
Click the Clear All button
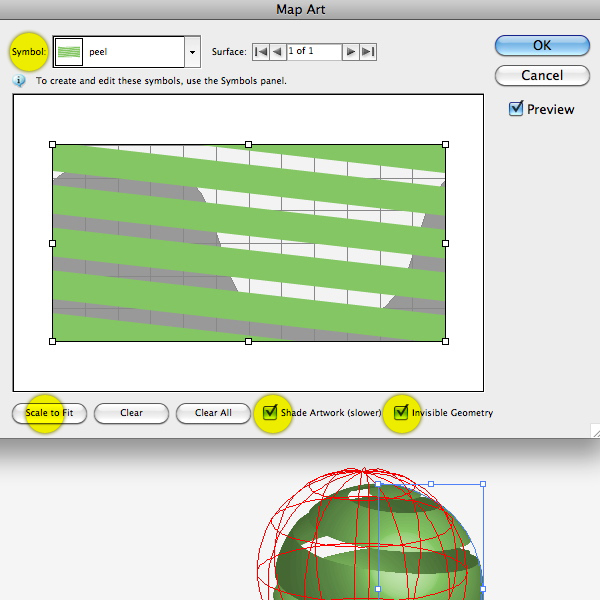pos(213,413)
